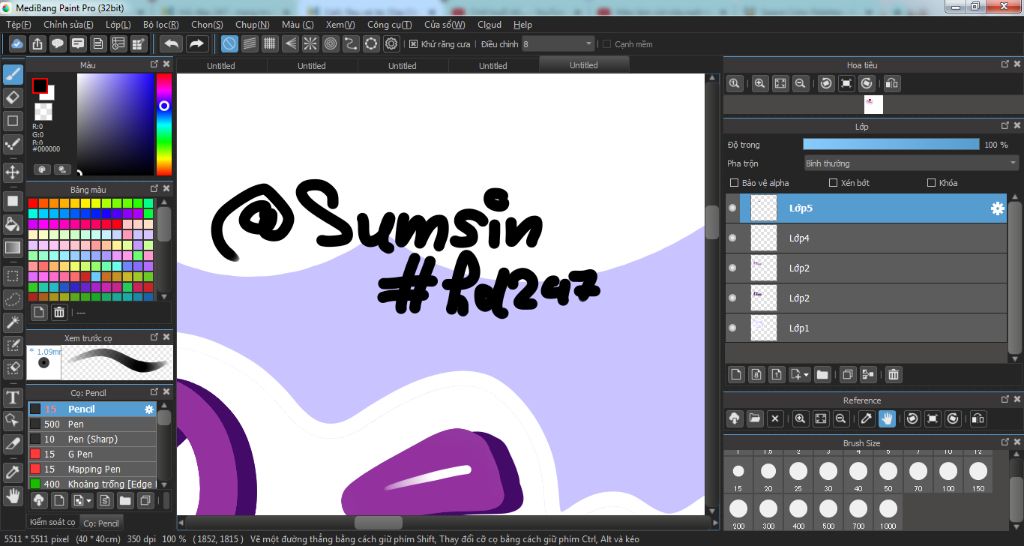Click the Redo arrow
Screen dimensions: 1024x546
(x=196, y=44)
